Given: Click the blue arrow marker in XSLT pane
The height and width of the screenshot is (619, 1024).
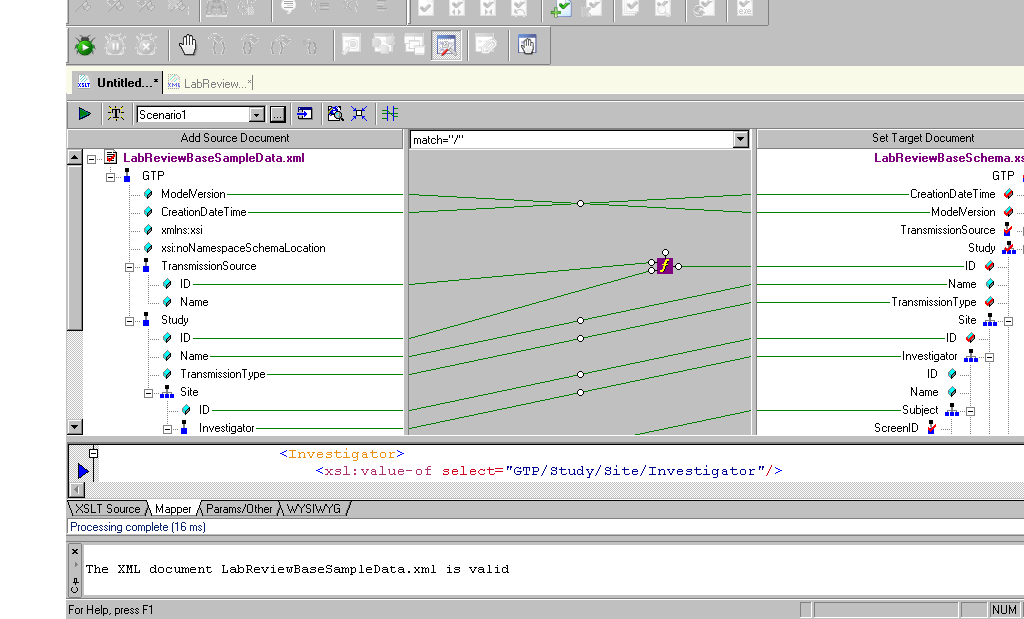Looking at the screenshot, I should (x=83, y=471).
